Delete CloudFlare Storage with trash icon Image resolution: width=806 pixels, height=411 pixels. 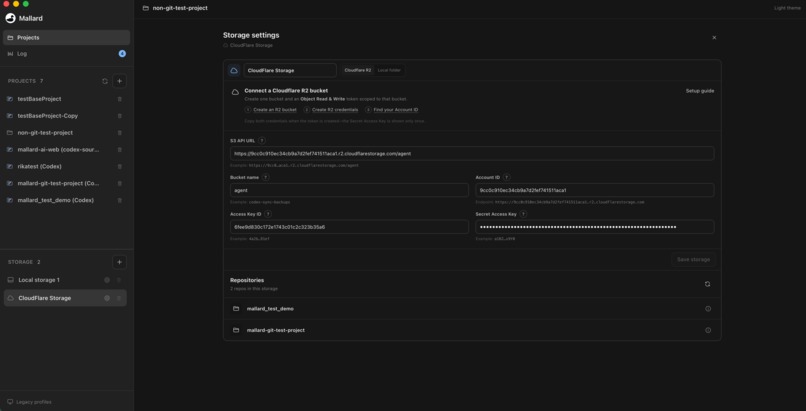119,298
